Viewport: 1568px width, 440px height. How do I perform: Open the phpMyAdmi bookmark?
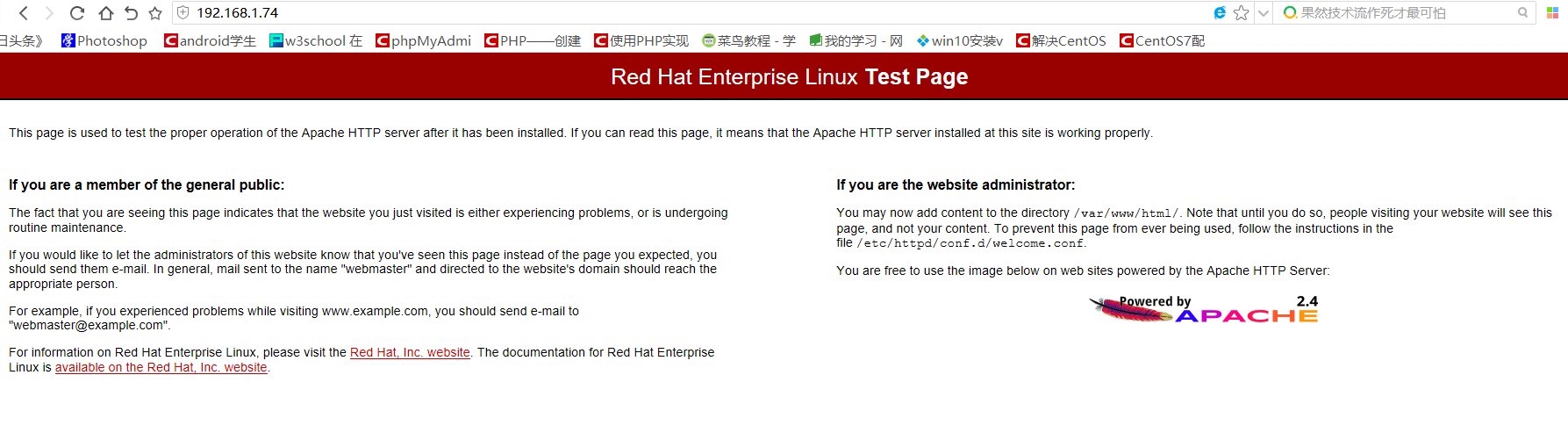423,40
